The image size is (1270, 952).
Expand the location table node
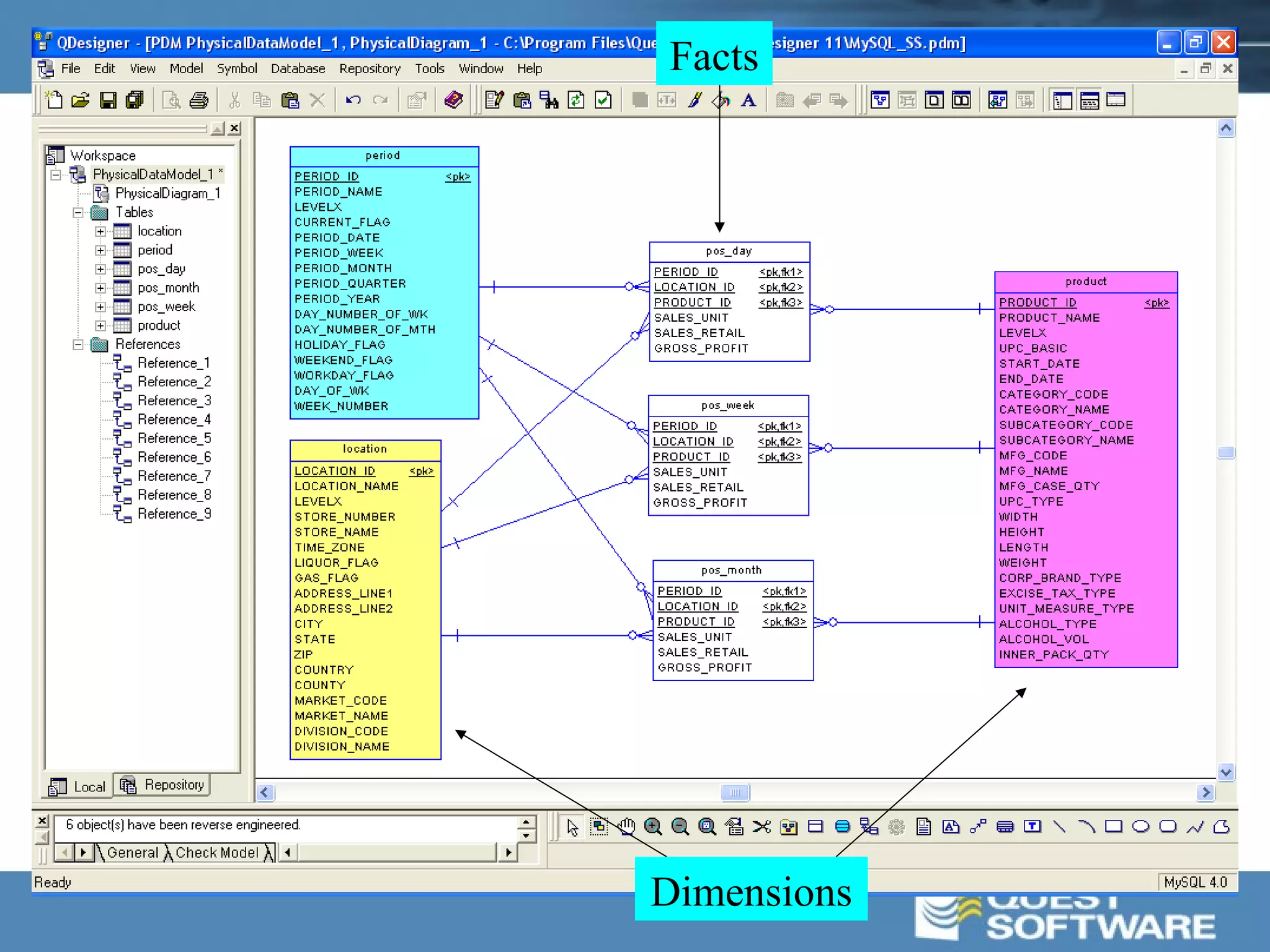(x=100, y=231)
